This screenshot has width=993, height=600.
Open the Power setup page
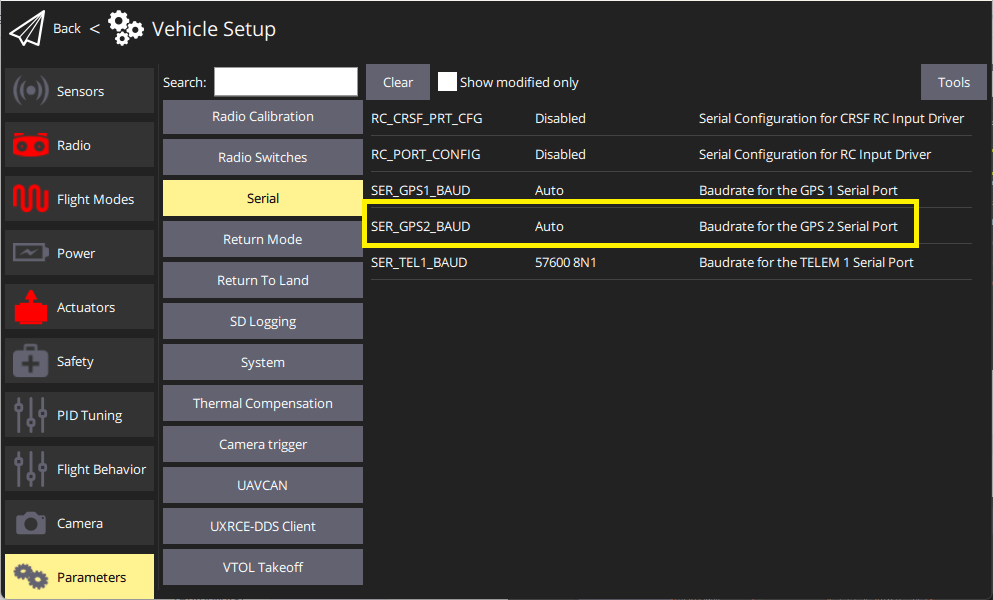(x=79, y=253)
